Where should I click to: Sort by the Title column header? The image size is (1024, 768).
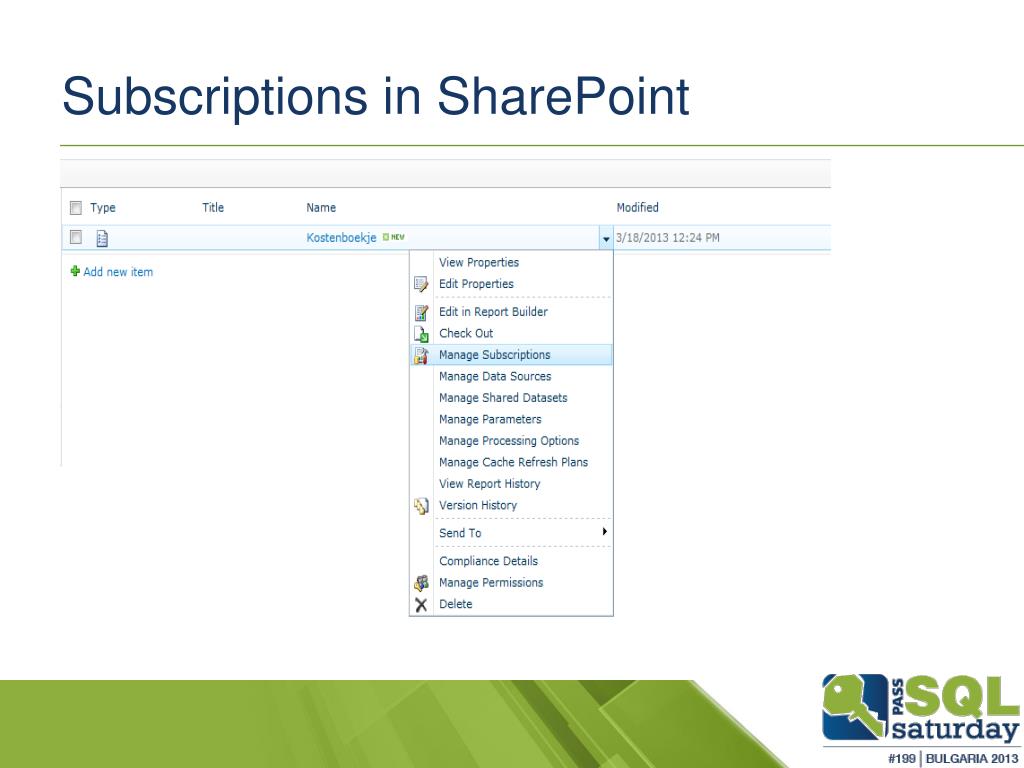coord(213,208)
